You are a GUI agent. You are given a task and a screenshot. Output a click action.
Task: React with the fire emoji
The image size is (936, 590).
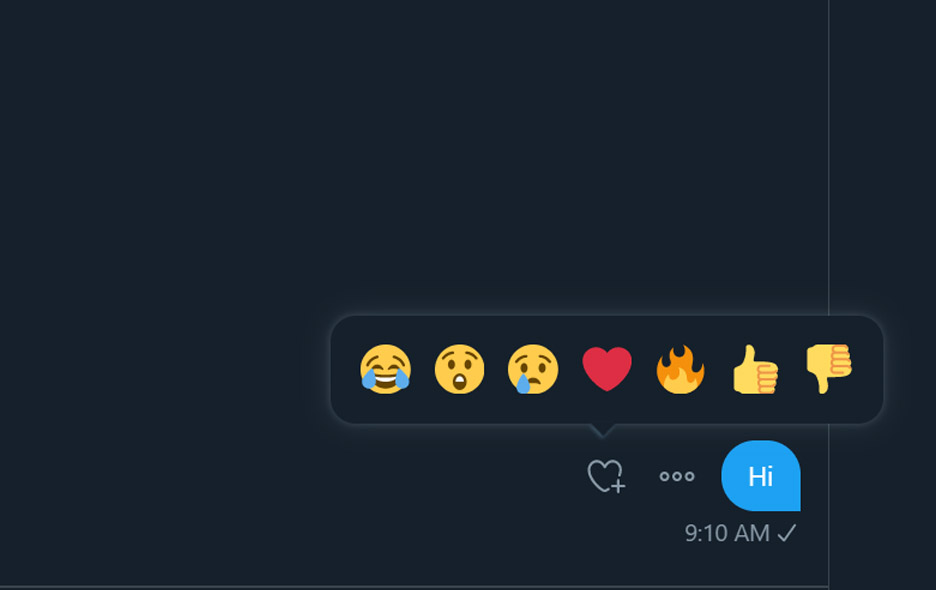point(680,370)
